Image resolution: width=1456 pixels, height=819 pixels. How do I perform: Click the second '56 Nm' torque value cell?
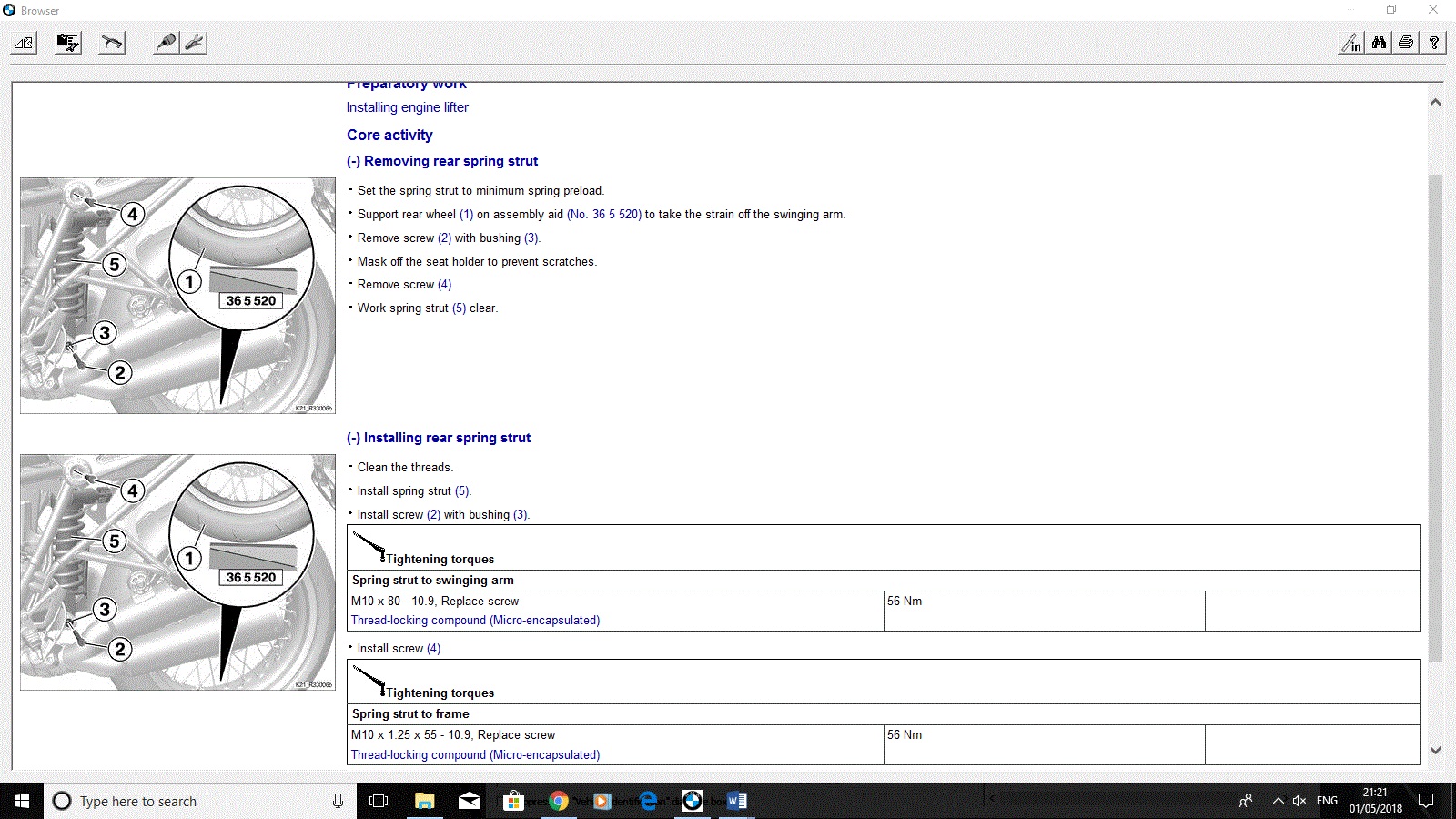coord(1044,744)
